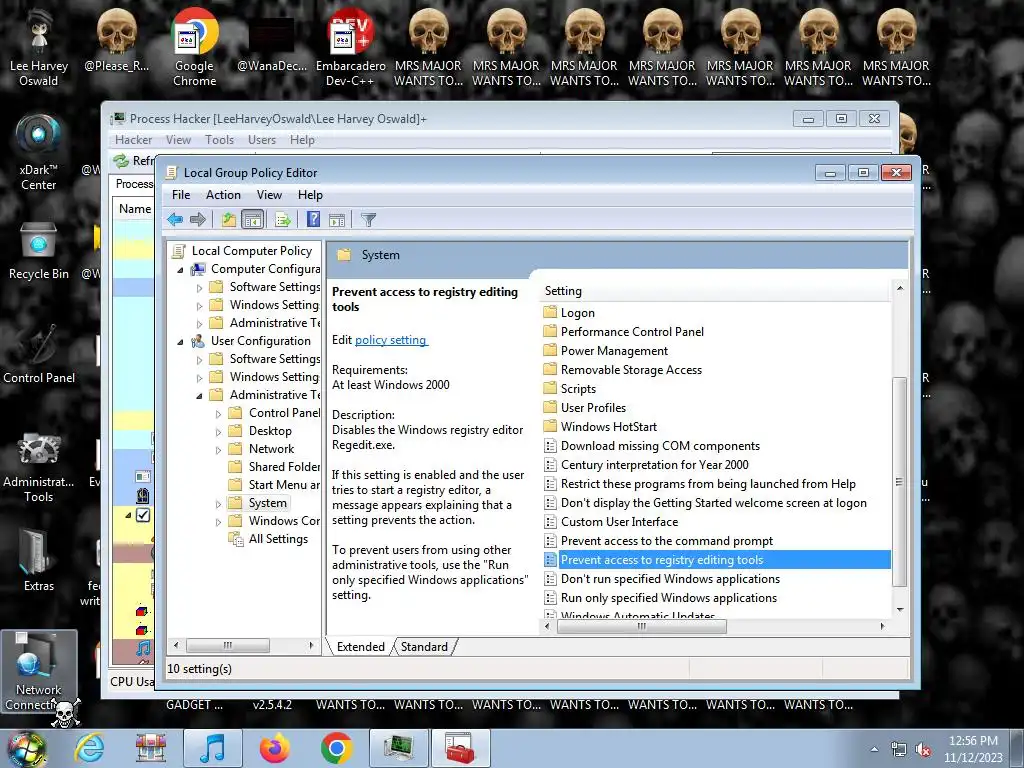Open Google Chrome desktop shortcut
Screen dimensions: 1024x768
pyautogui.click(x=195, y=48)
